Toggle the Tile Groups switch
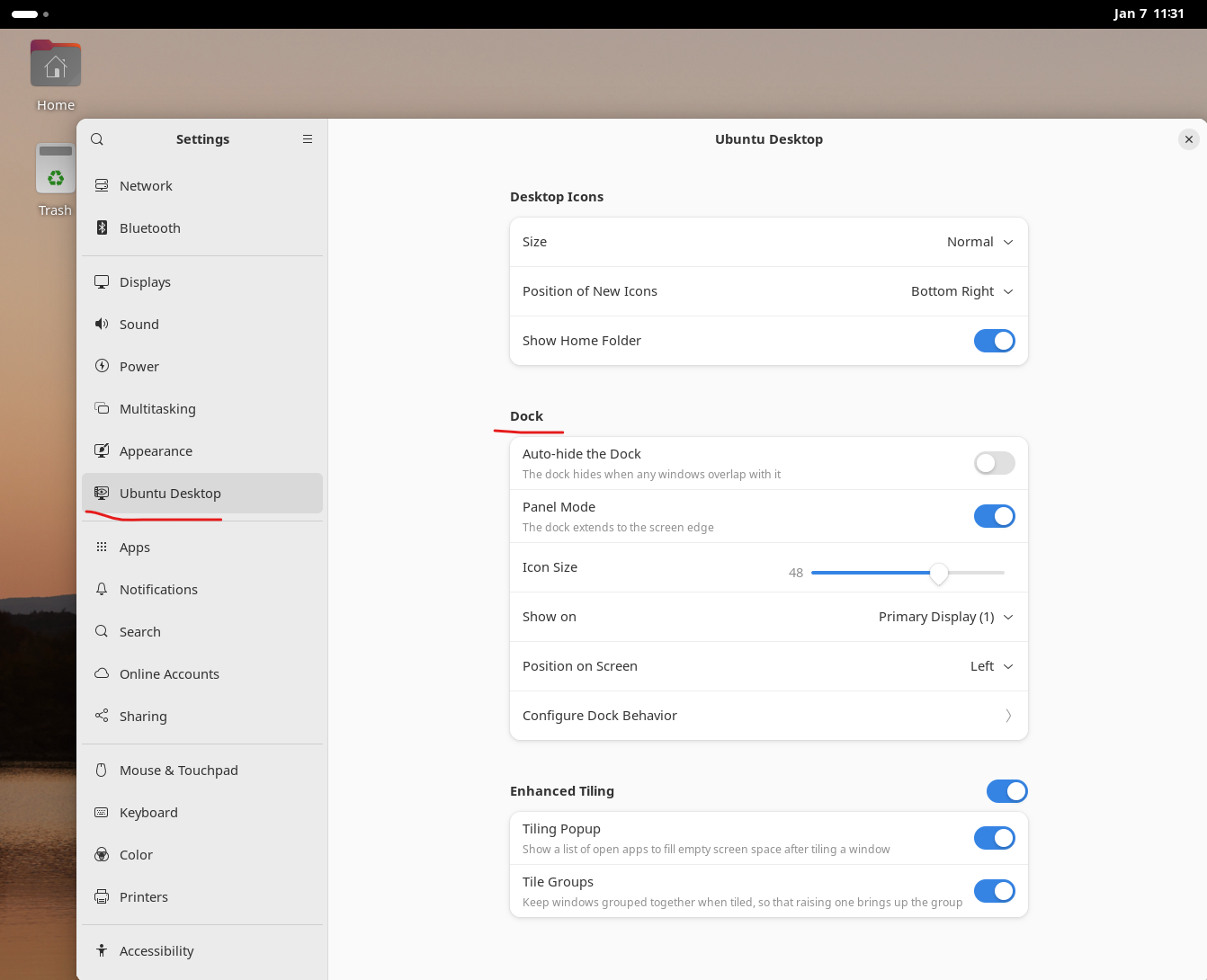 995,891
